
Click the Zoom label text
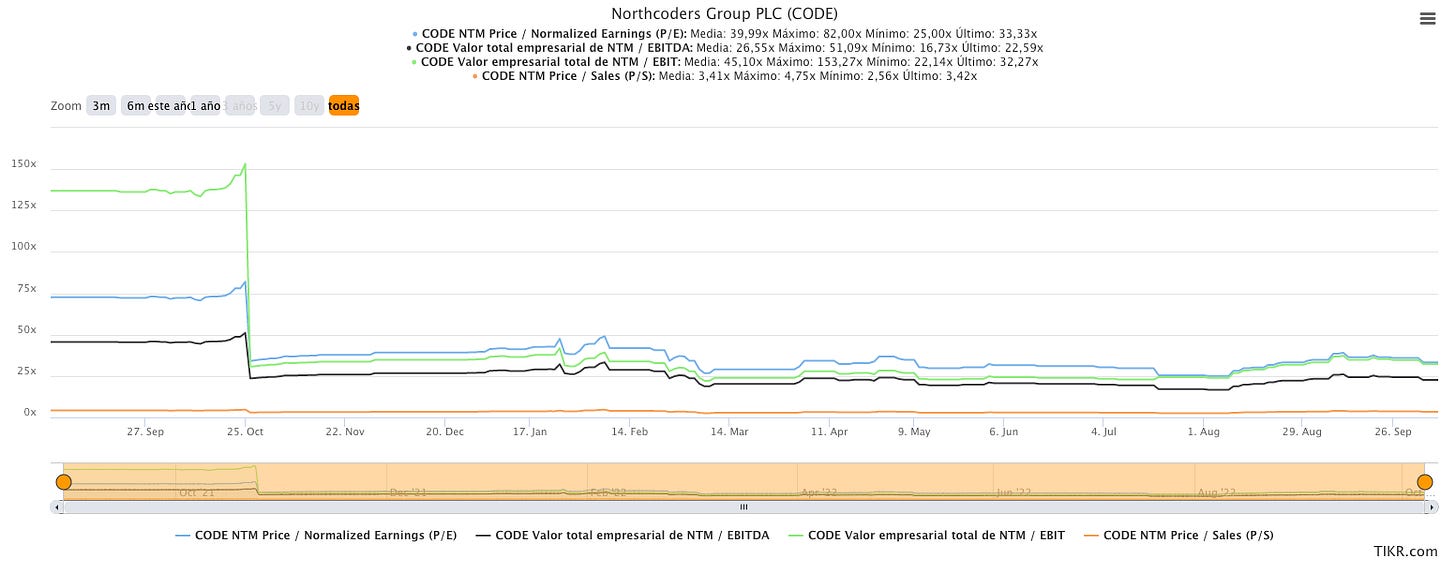click(66, 105)
